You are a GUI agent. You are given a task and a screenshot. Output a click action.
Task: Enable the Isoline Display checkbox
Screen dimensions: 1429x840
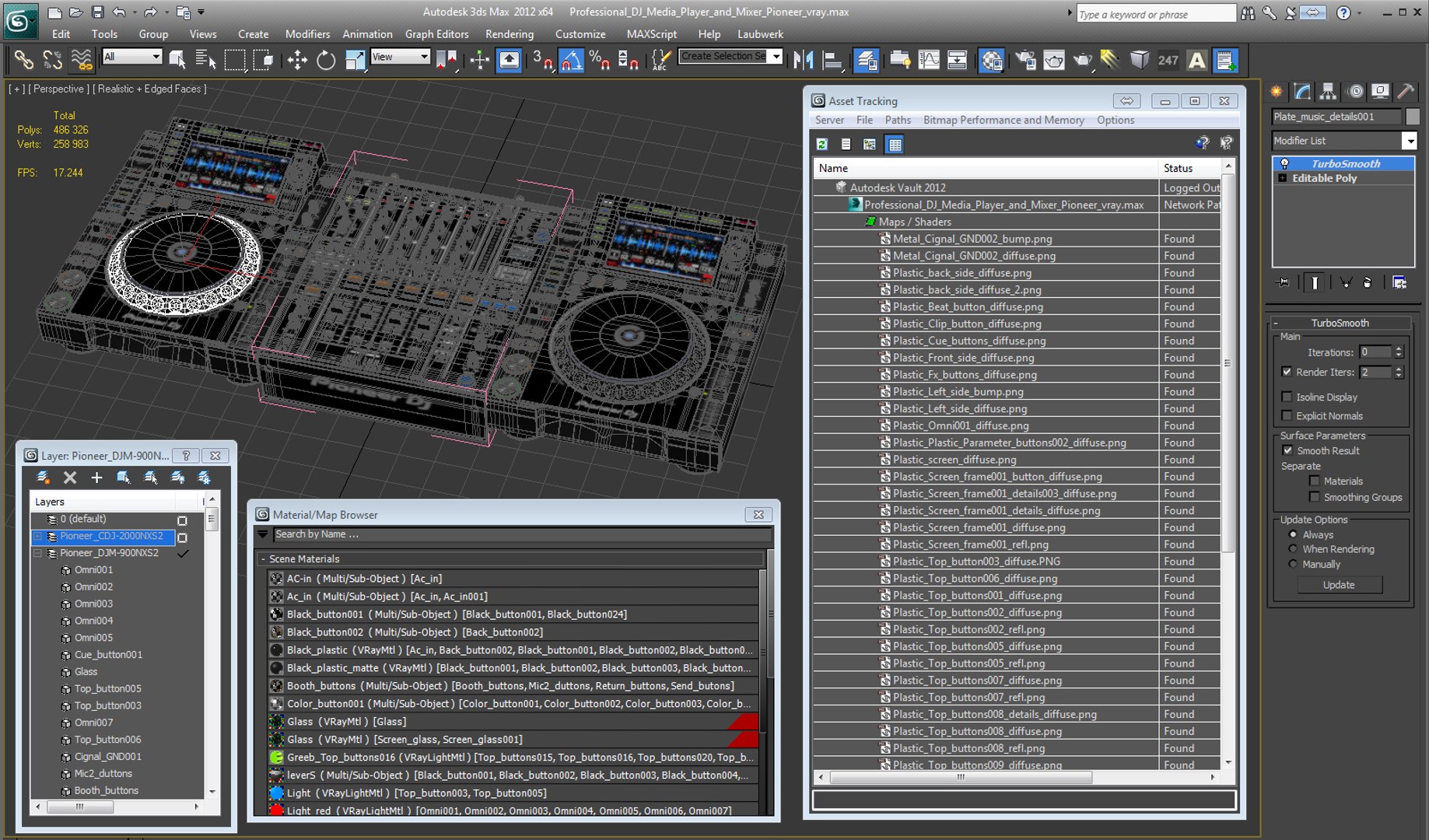[x=1287, y=397]
